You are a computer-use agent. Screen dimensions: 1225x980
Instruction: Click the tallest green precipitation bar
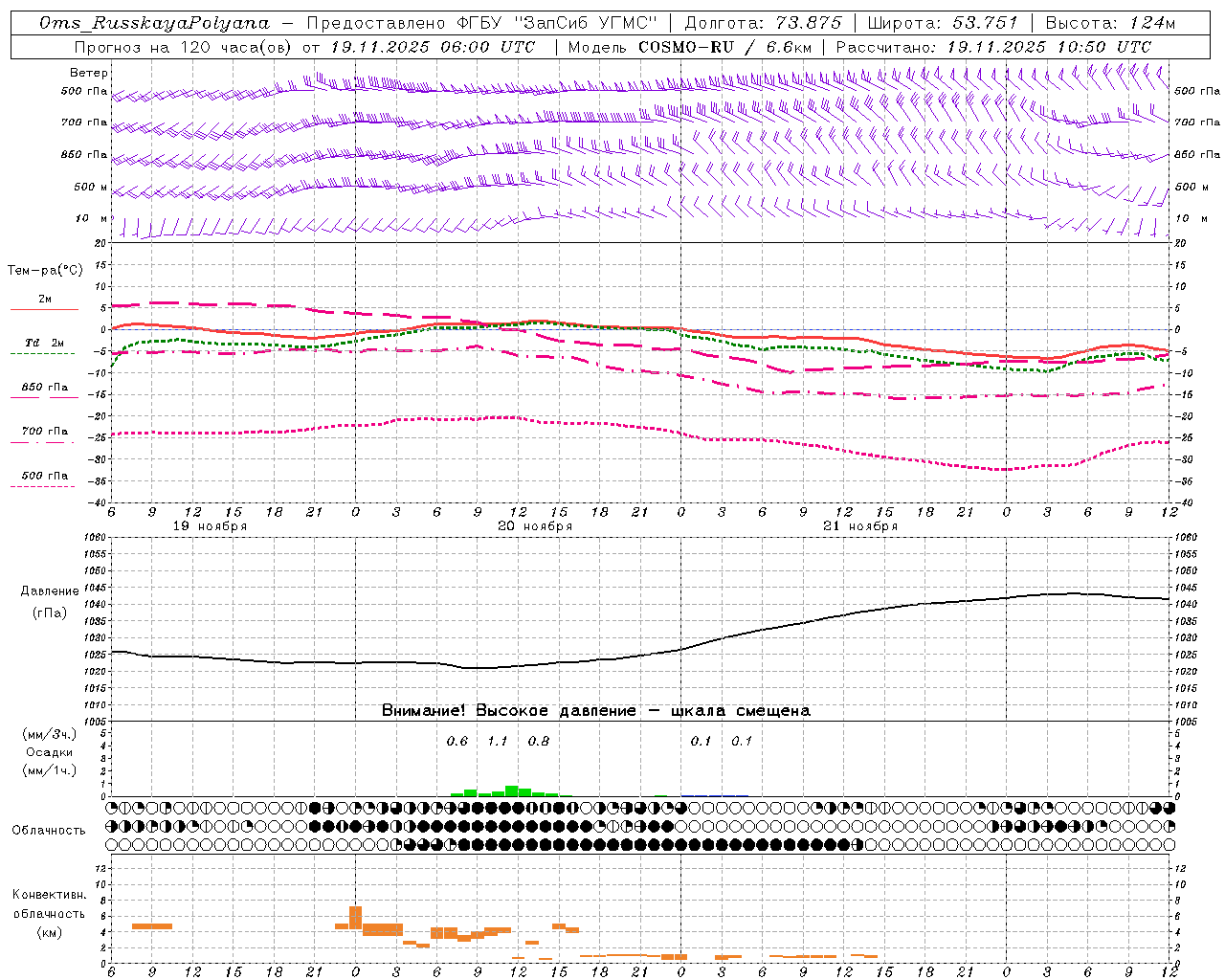click(x=512, y=791)
